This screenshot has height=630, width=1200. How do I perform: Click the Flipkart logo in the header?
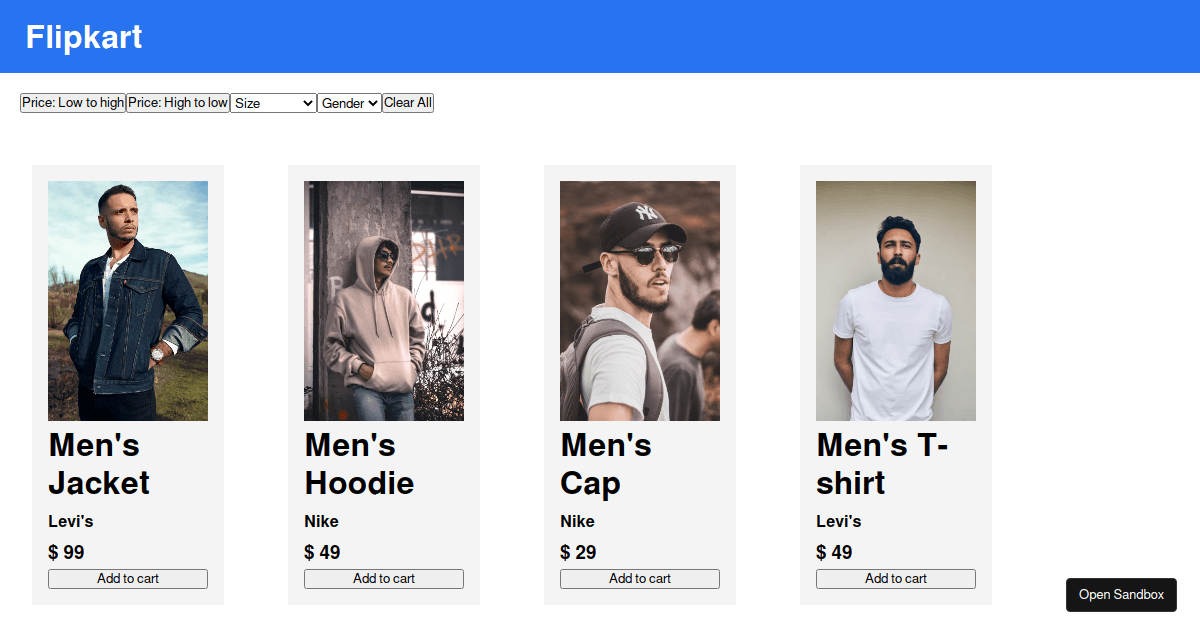84,37
